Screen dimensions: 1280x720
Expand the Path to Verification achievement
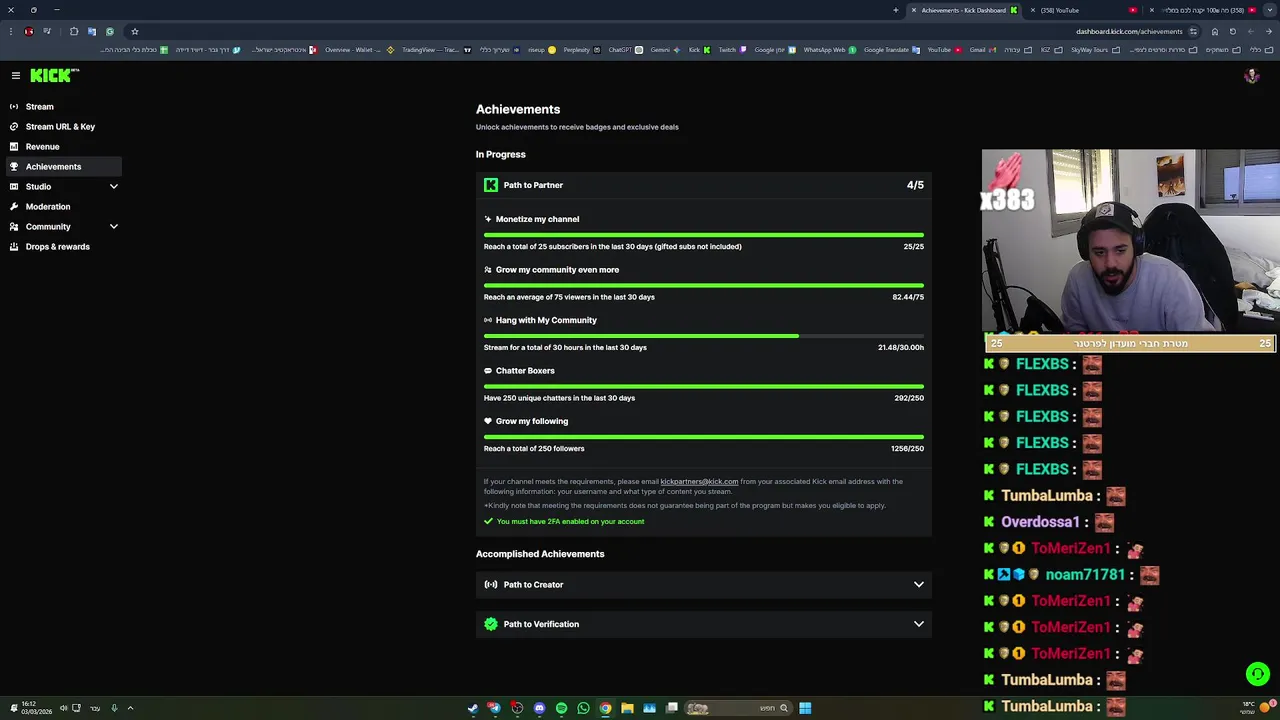704,624
